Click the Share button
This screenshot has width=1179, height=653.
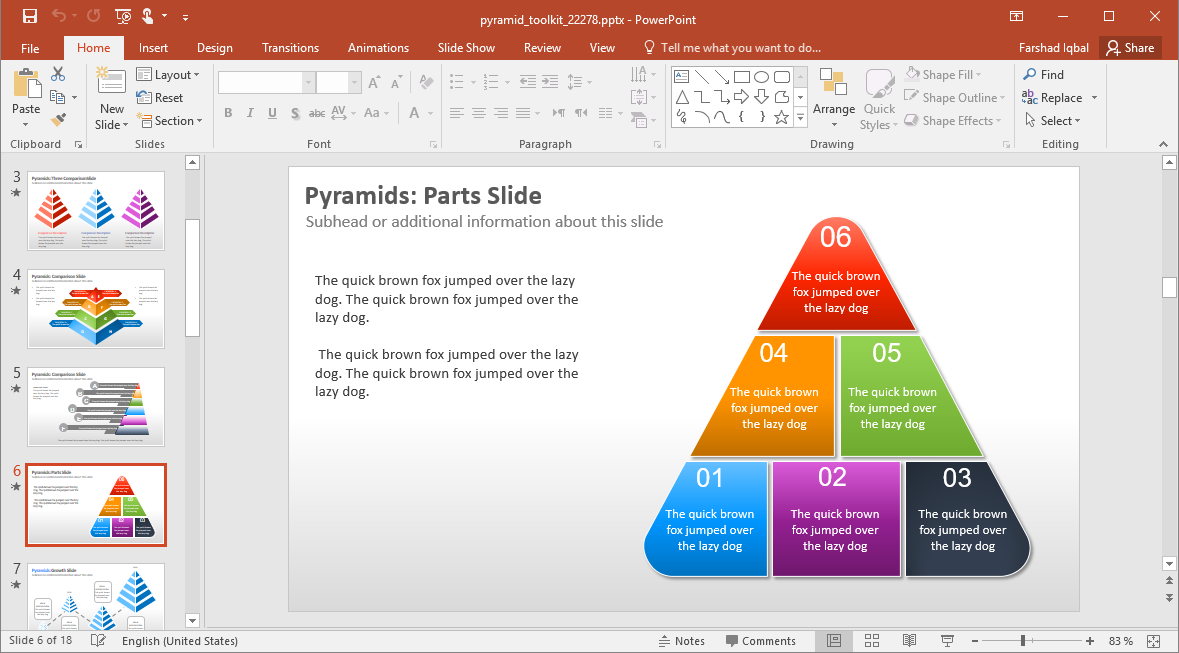coord(1129,48)
